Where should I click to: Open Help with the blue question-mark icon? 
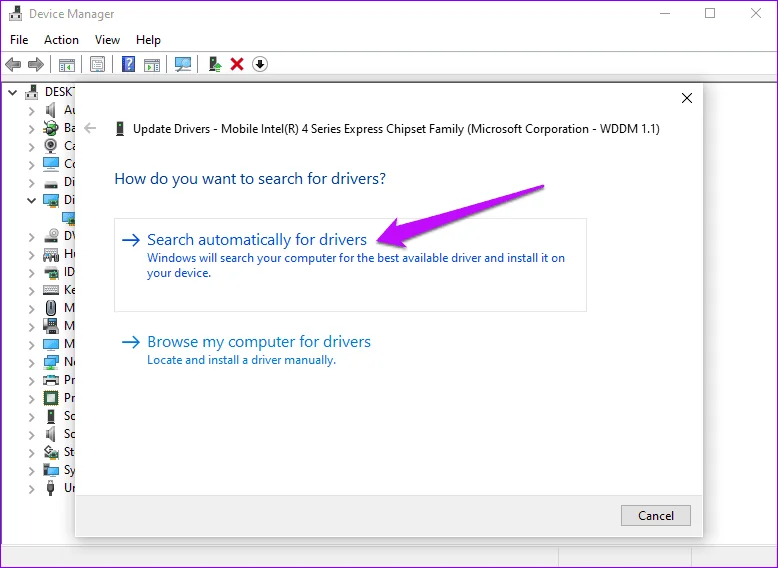point(129,64)
